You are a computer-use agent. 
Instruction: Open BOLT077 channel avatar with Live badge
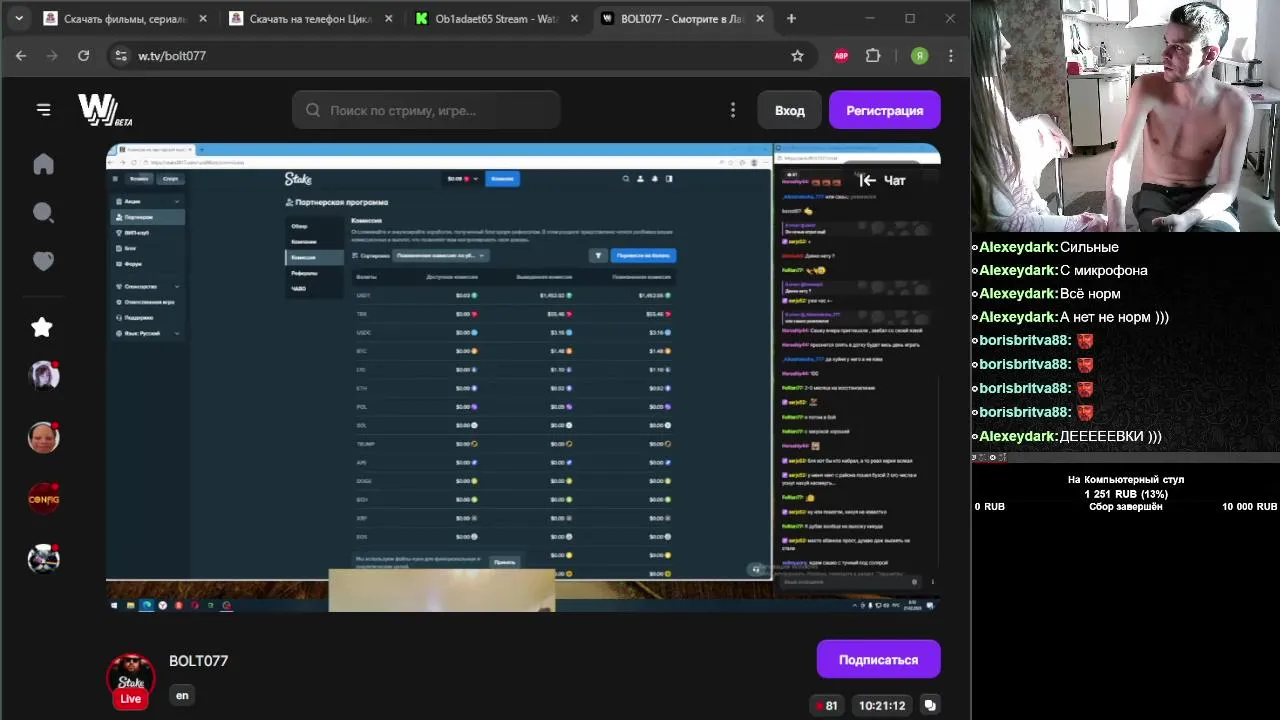click(131, 679)
